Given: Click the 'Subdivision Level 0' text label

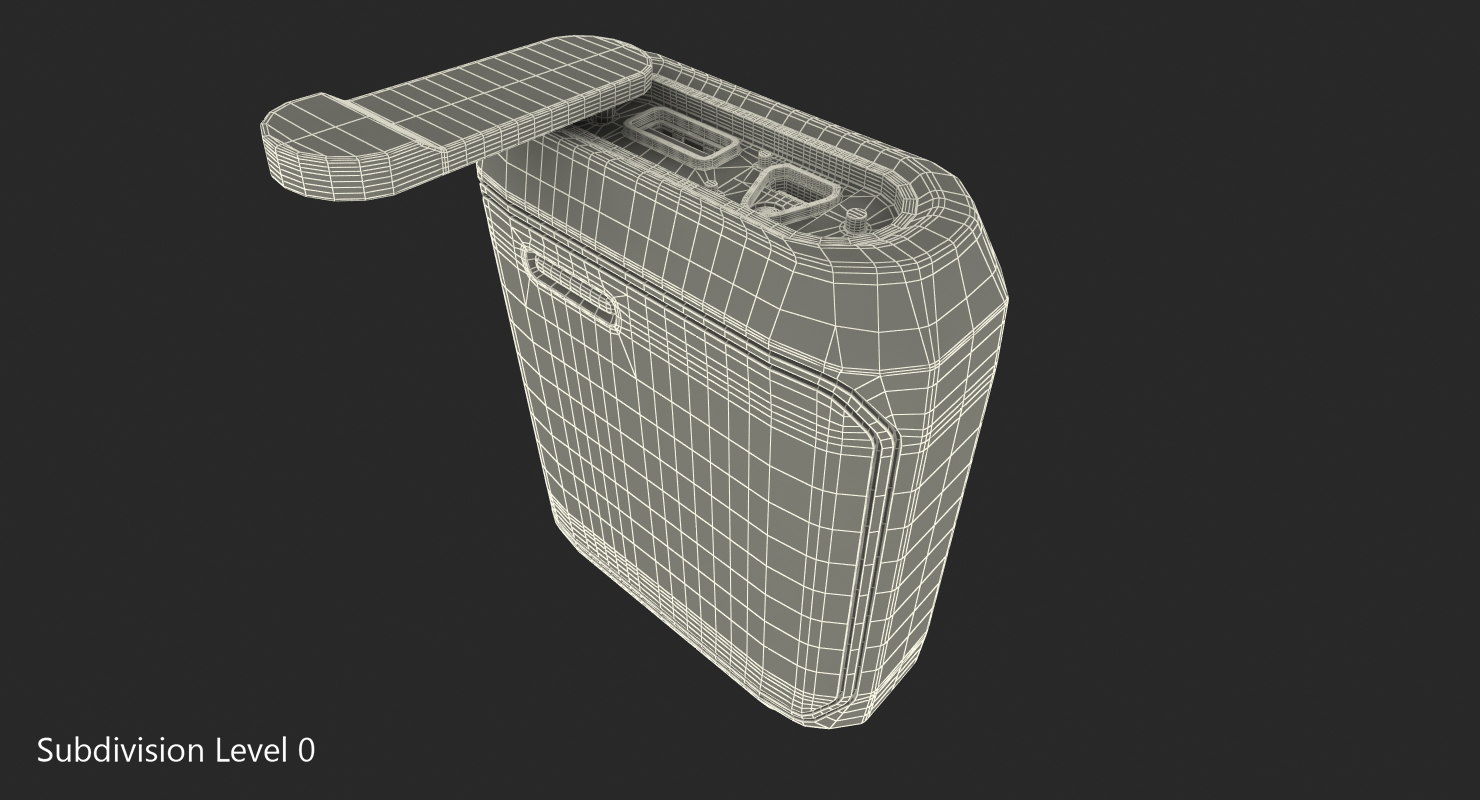Looking at the screenshot, I should pyautogui.click(x=176, y=749).
